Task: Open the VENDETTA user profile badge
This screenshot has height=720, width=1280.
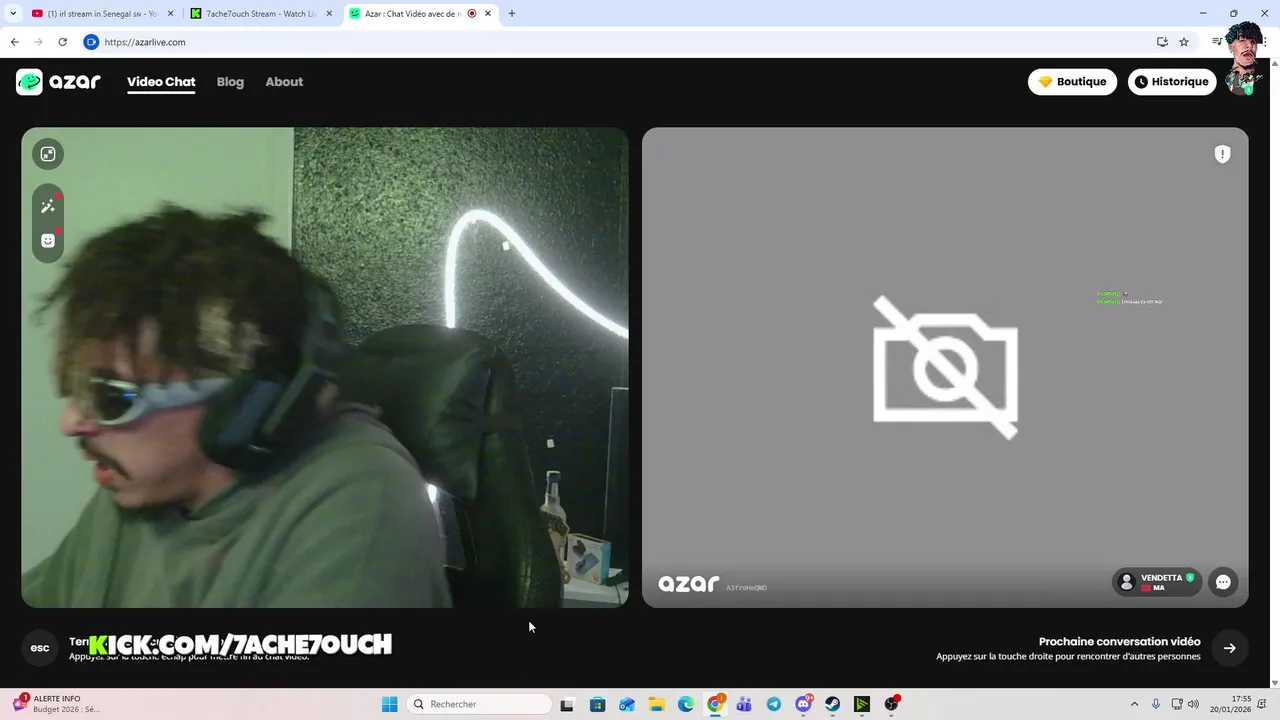Action: pos(1157,582)
